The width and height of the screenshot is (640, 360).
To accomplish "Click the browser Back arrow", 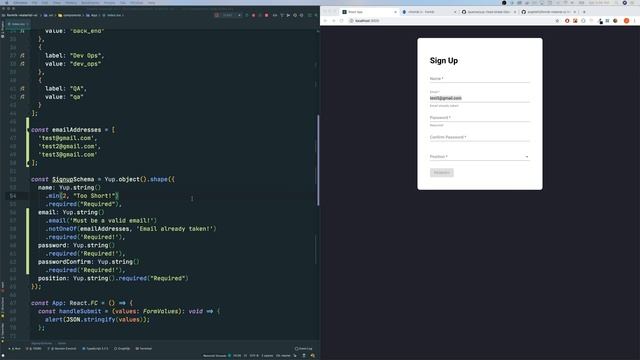I will click(x=325, y=21).
